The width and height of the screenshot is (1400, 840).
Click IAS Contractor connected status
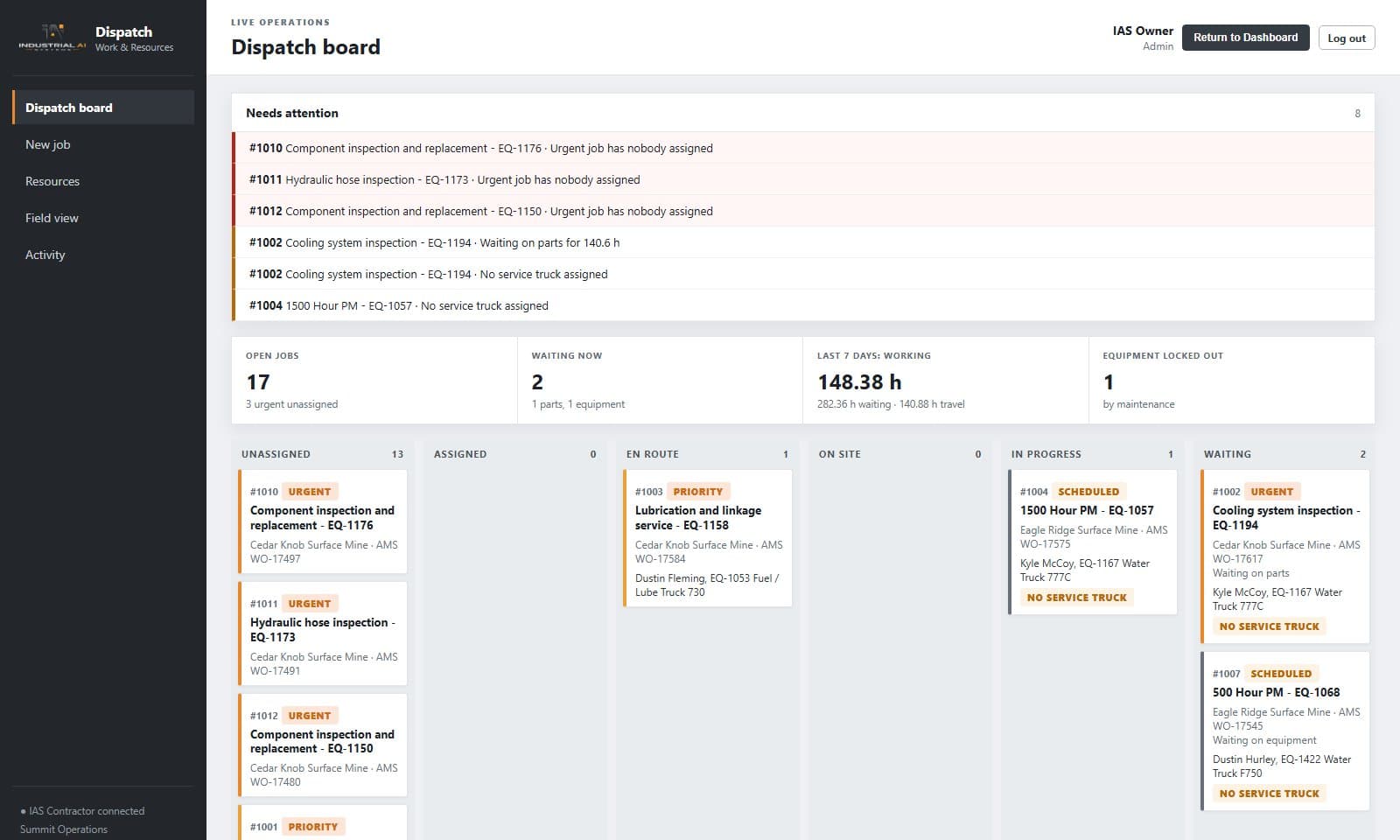click(82, 811)
